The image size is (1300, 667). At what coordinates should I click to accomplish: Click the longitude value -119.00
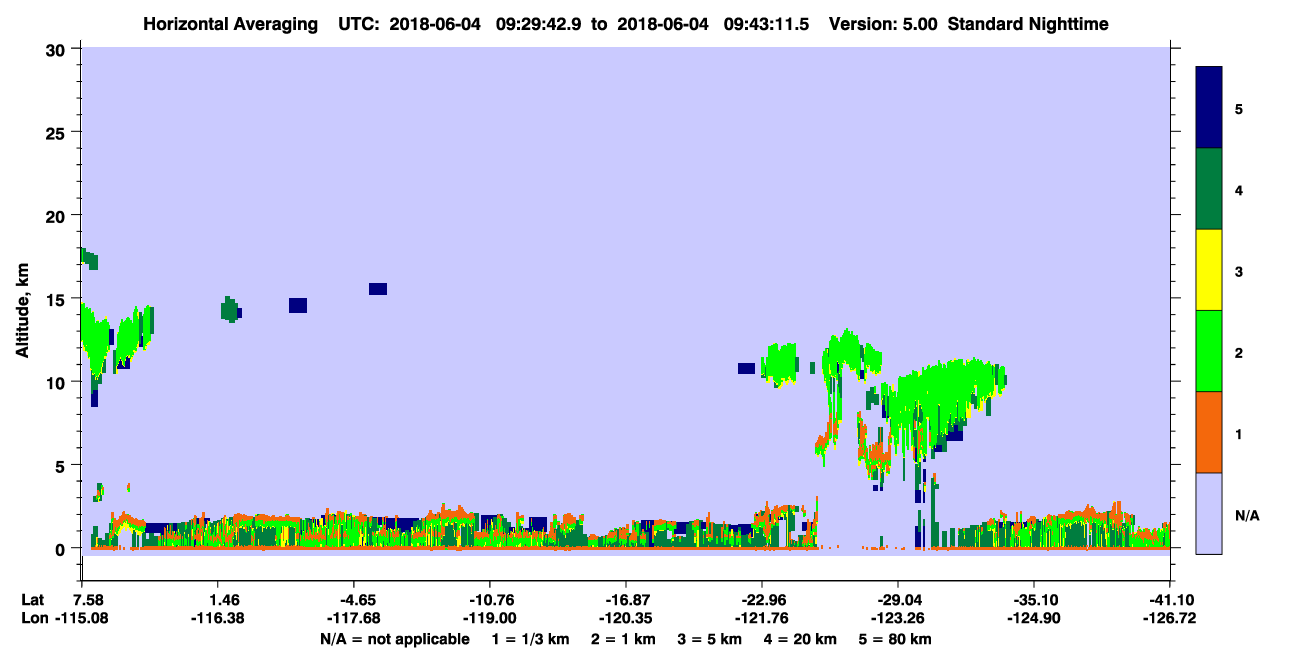tap(489, 619)
